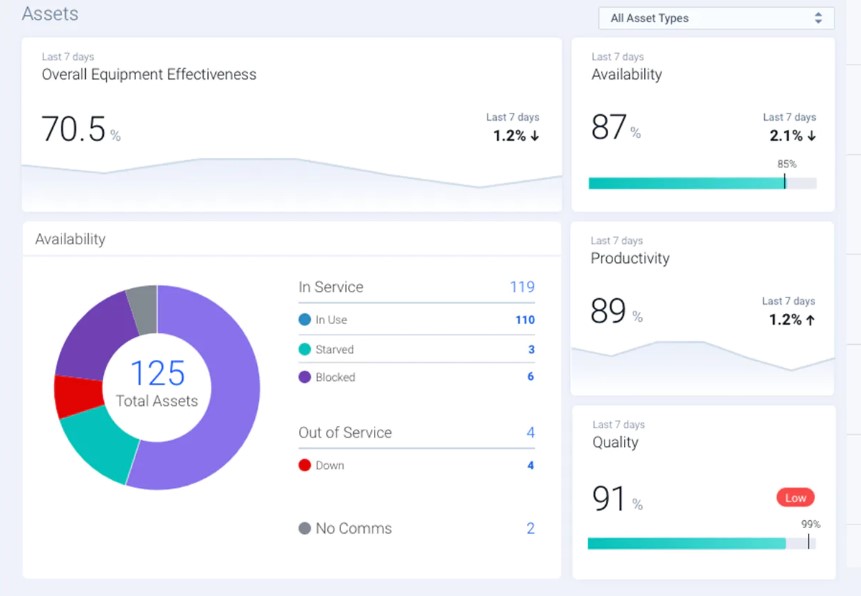Click the Low status badge on Quality card

(795, 497)
